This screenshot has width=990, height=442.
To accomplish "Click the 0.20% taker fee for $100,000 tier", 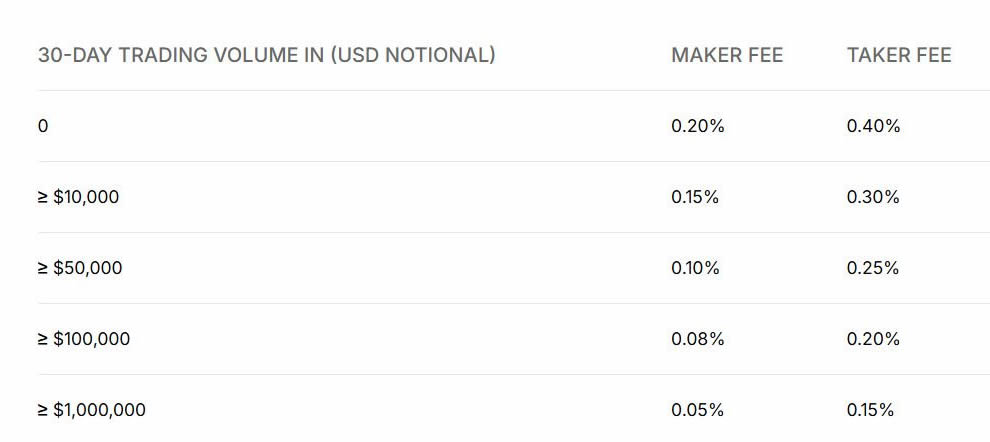I will tap(873, 339).
